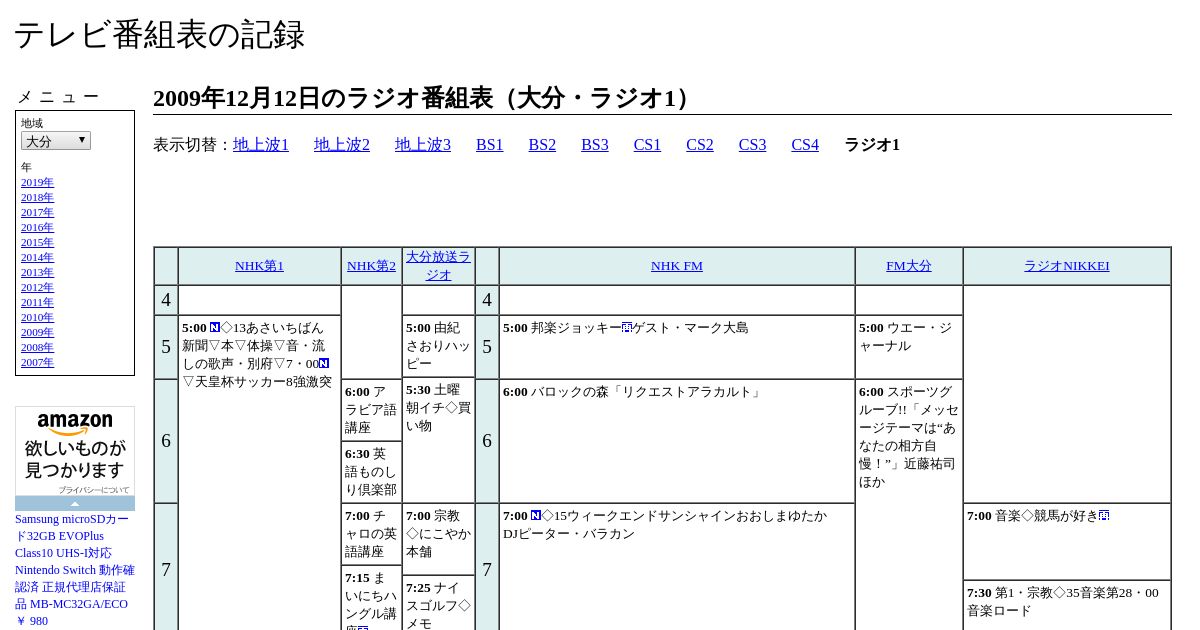The height and width of the screenshot is (630, 1200).
Task: Switch display to CS3
Action: pos(752,145)
